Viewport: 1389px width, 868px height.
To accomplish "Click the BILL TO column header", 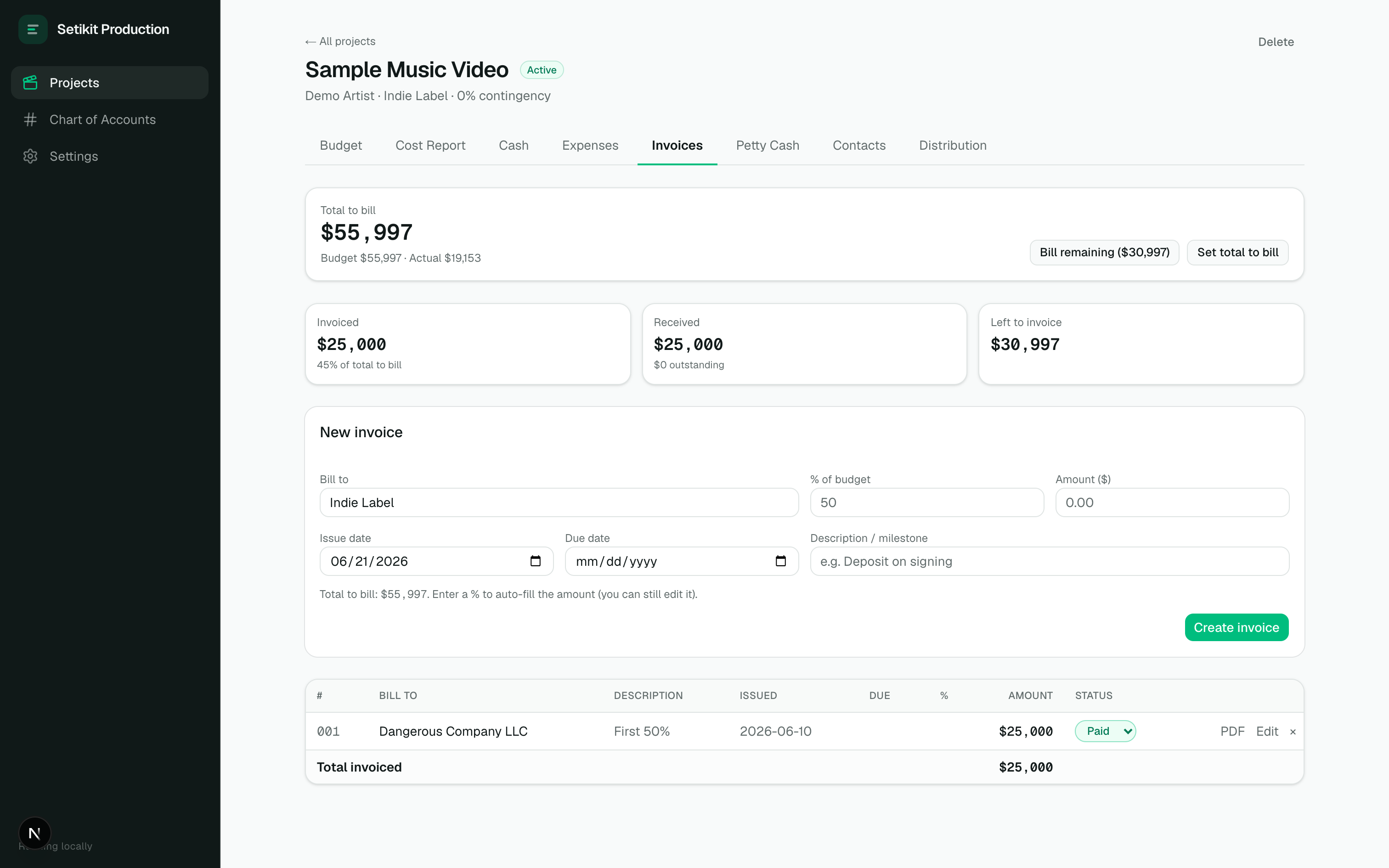I will pos(398,695).
